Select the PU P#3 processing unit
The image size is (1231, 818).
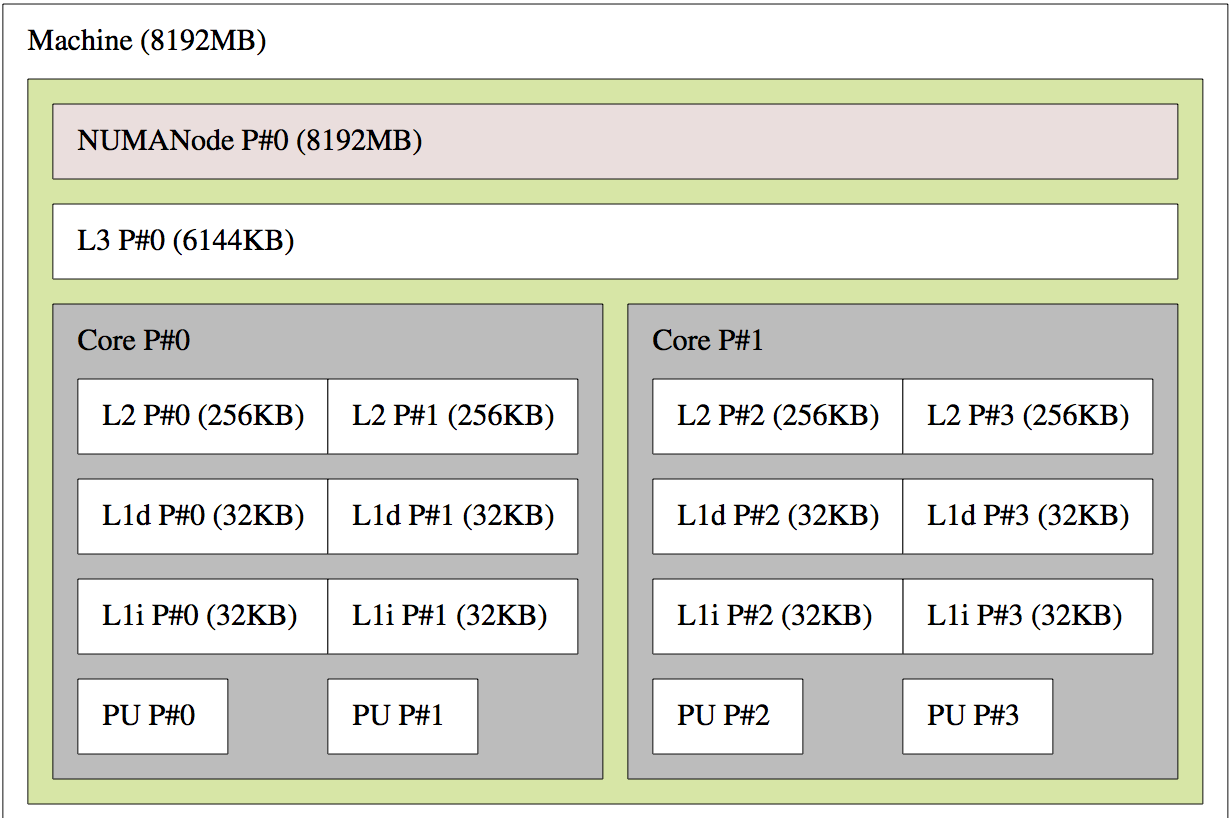coord(978,716)
